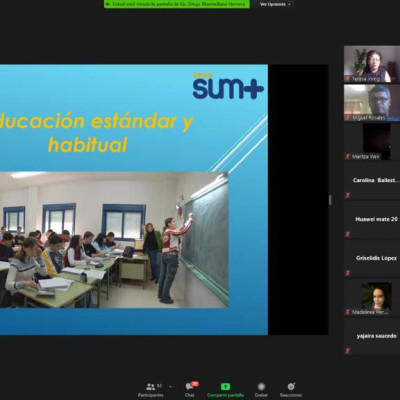
Task: Click the red unread chat badge
Action: 195,384
